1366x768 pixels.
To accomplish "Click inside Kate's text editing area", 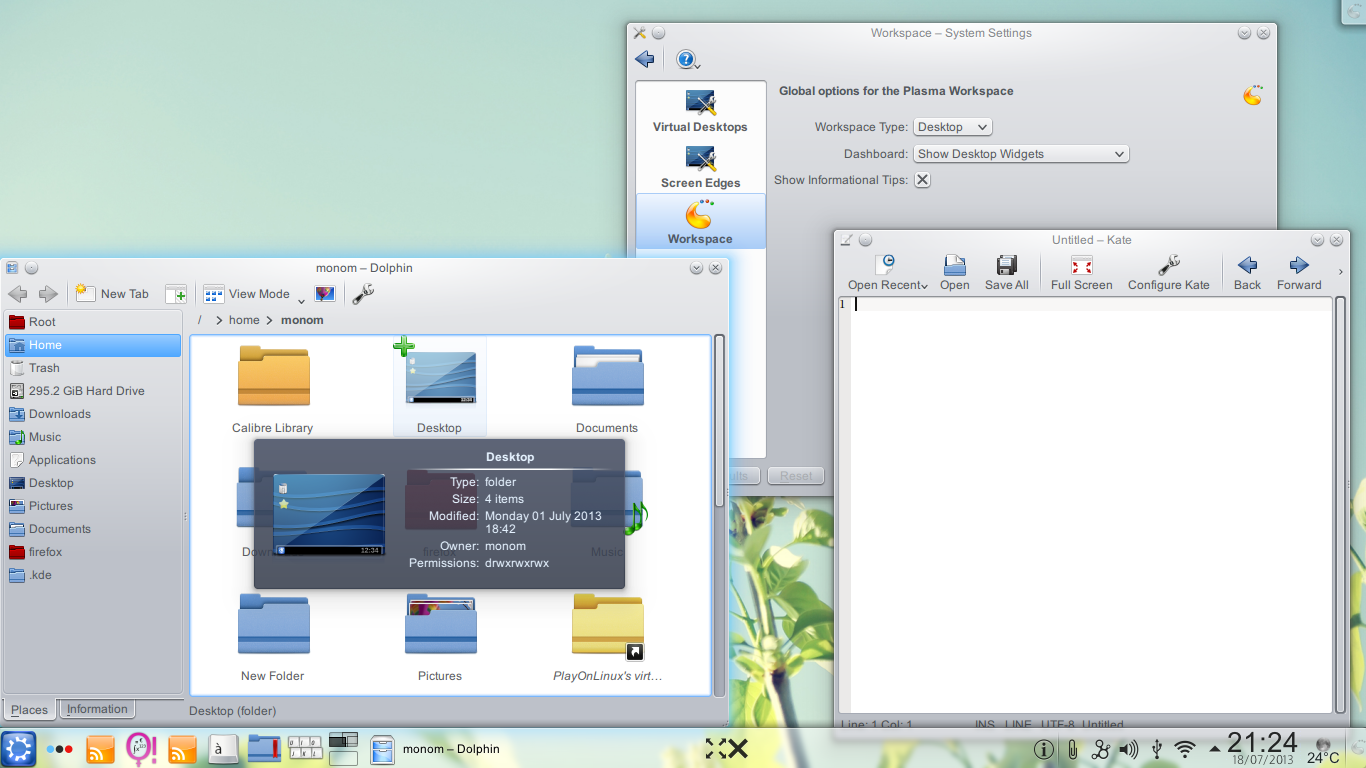I will [x=1092, y=504].
